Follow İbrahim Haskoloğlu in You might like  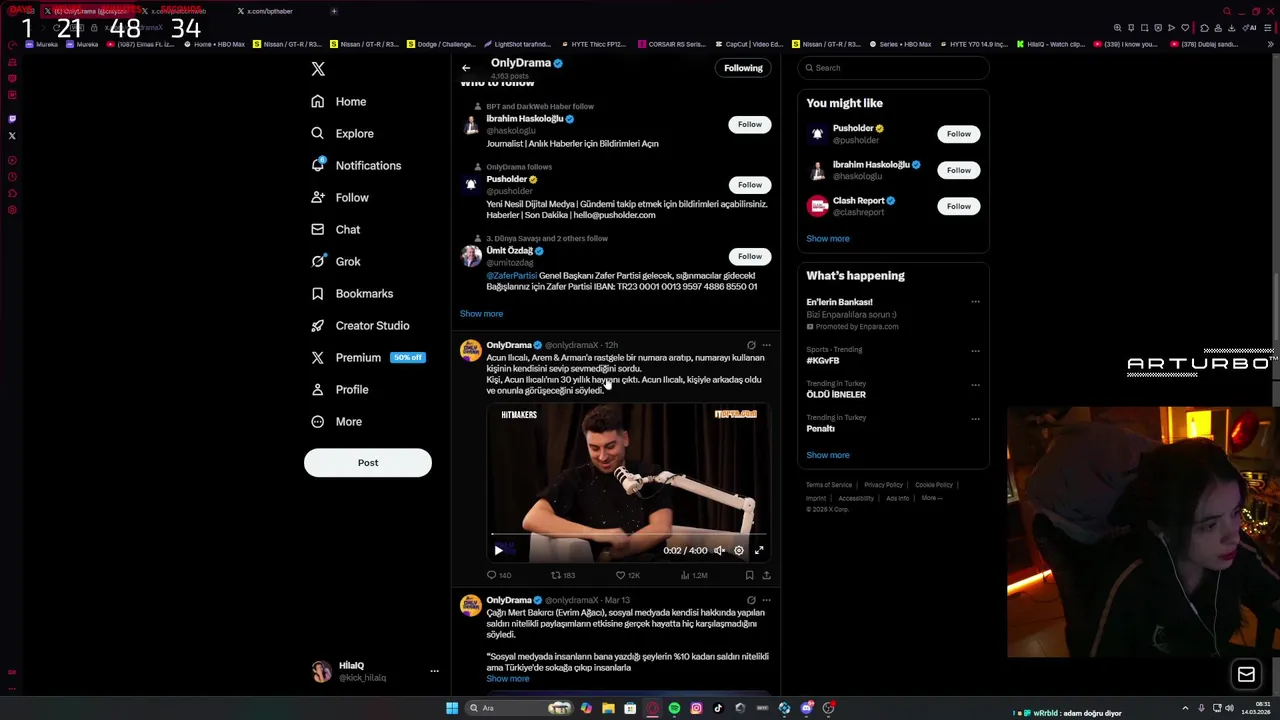pyautogui.click(x=958, y=170)
